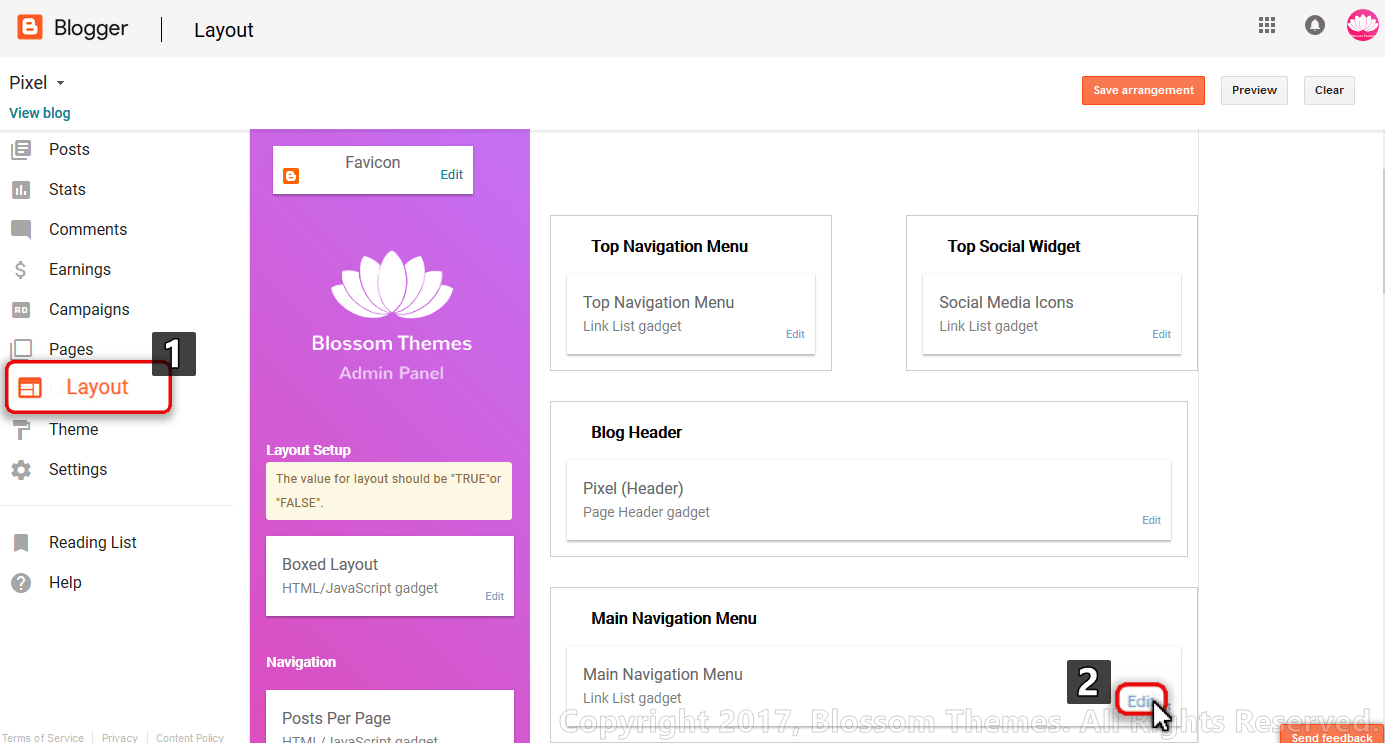Click the Settings gear icon
This screenshot has width=1385, height=743.
tap(21, 470)
